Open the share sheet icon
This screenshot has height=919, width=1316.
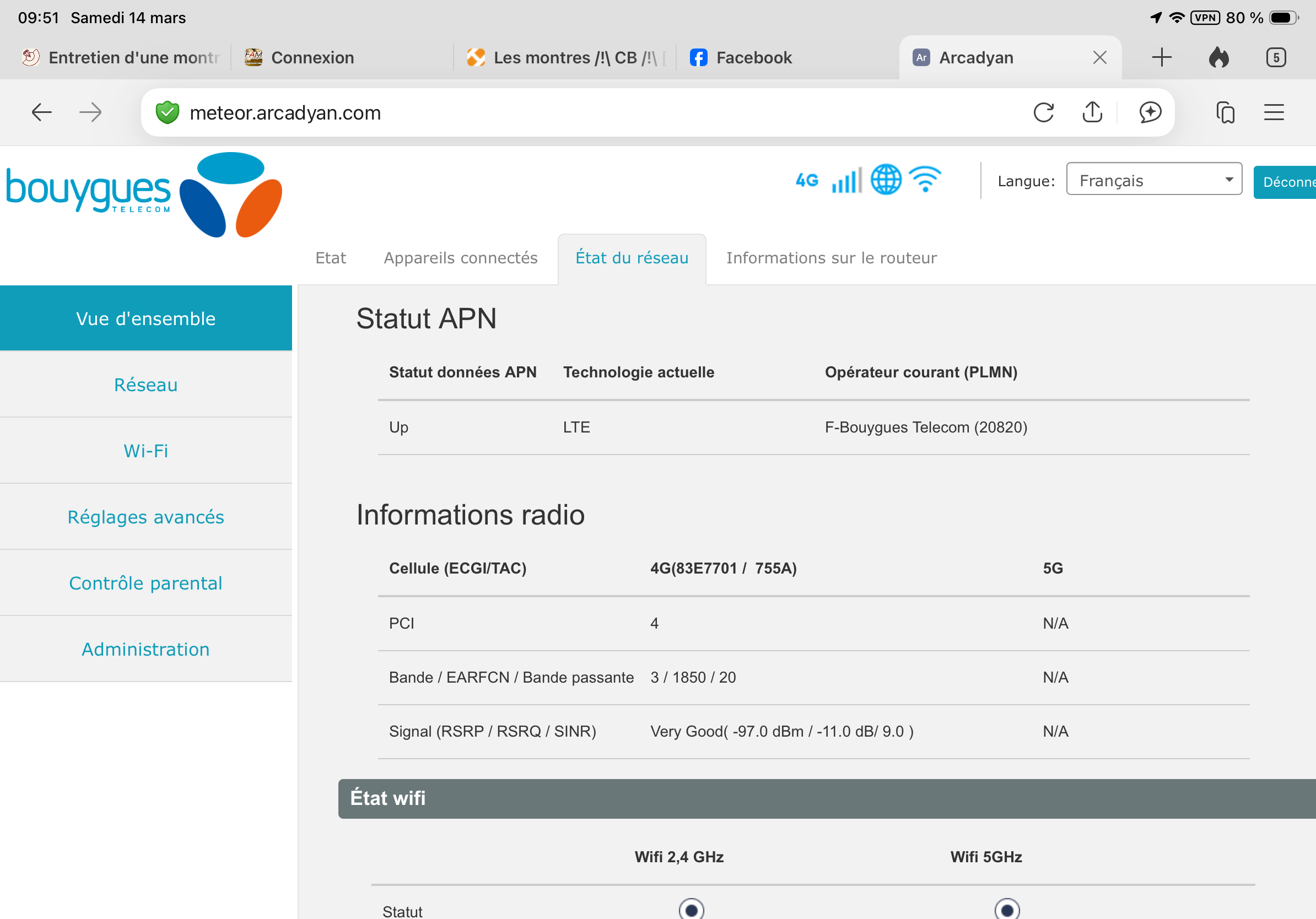pos(1092,112)
